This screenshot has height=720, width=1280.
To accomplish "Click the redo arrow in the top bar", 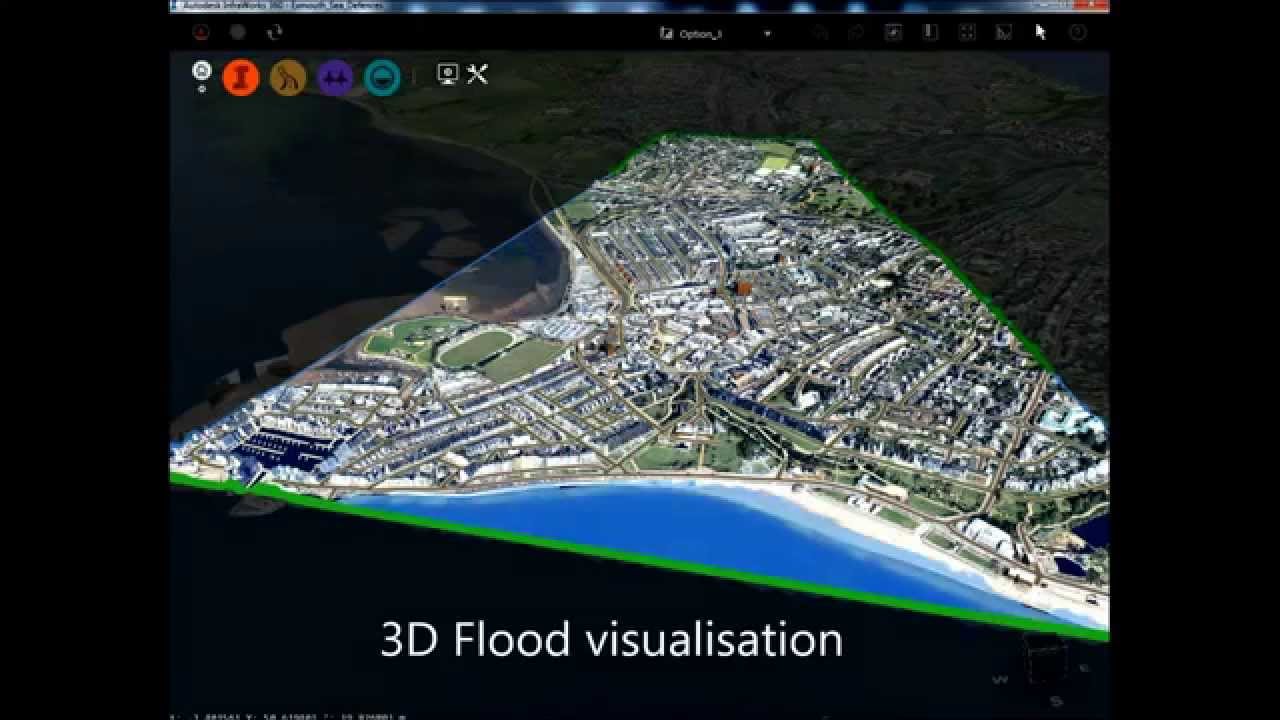I will coord(857,33).
